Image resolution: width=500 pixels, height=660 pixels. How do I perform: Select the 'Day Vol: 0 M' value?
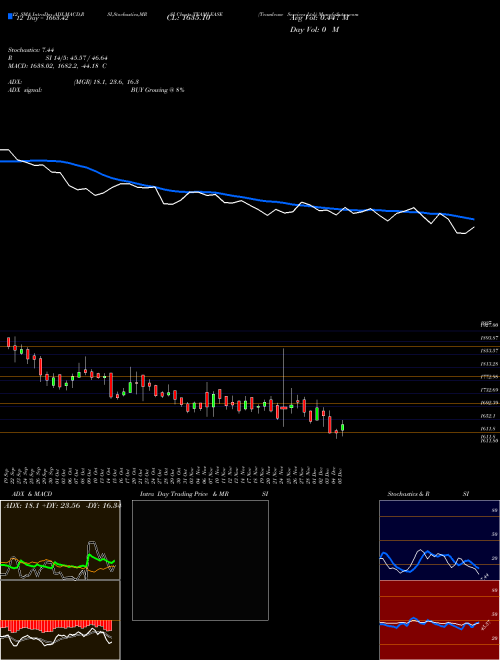tap(314, 30)
